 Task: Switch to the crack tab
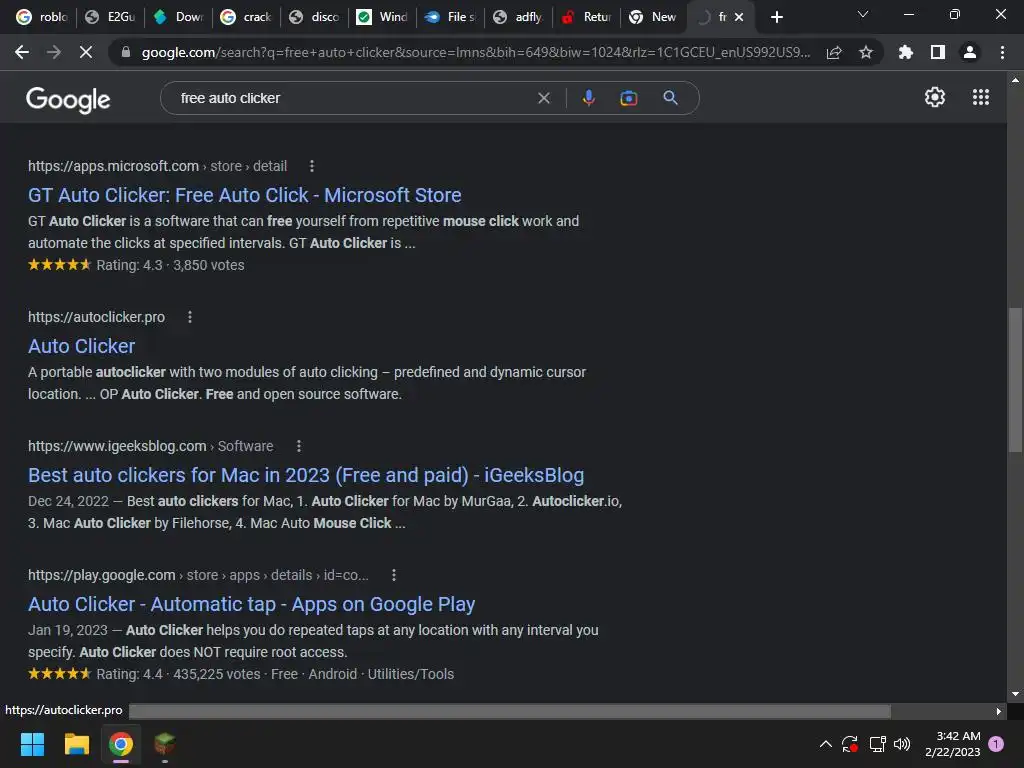[246, 17]
